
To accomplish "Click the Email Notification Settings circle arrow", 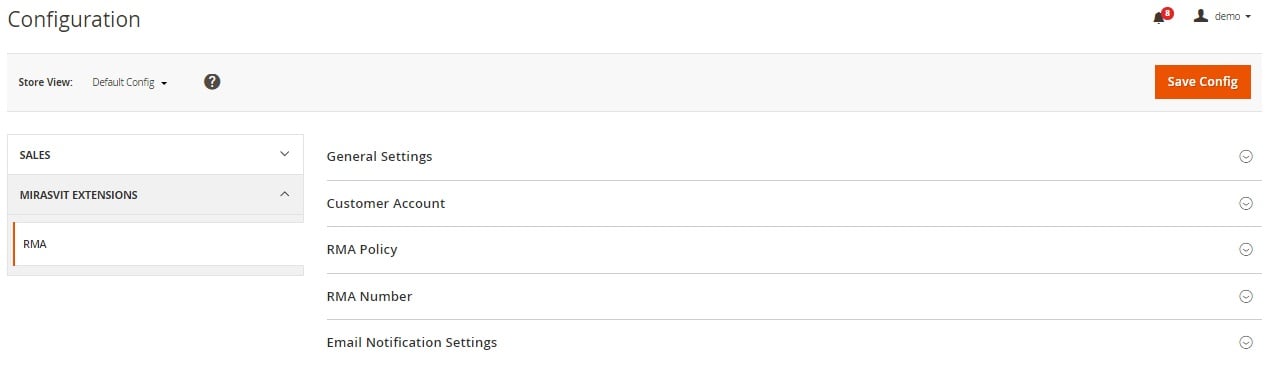I will (1246, 342).
